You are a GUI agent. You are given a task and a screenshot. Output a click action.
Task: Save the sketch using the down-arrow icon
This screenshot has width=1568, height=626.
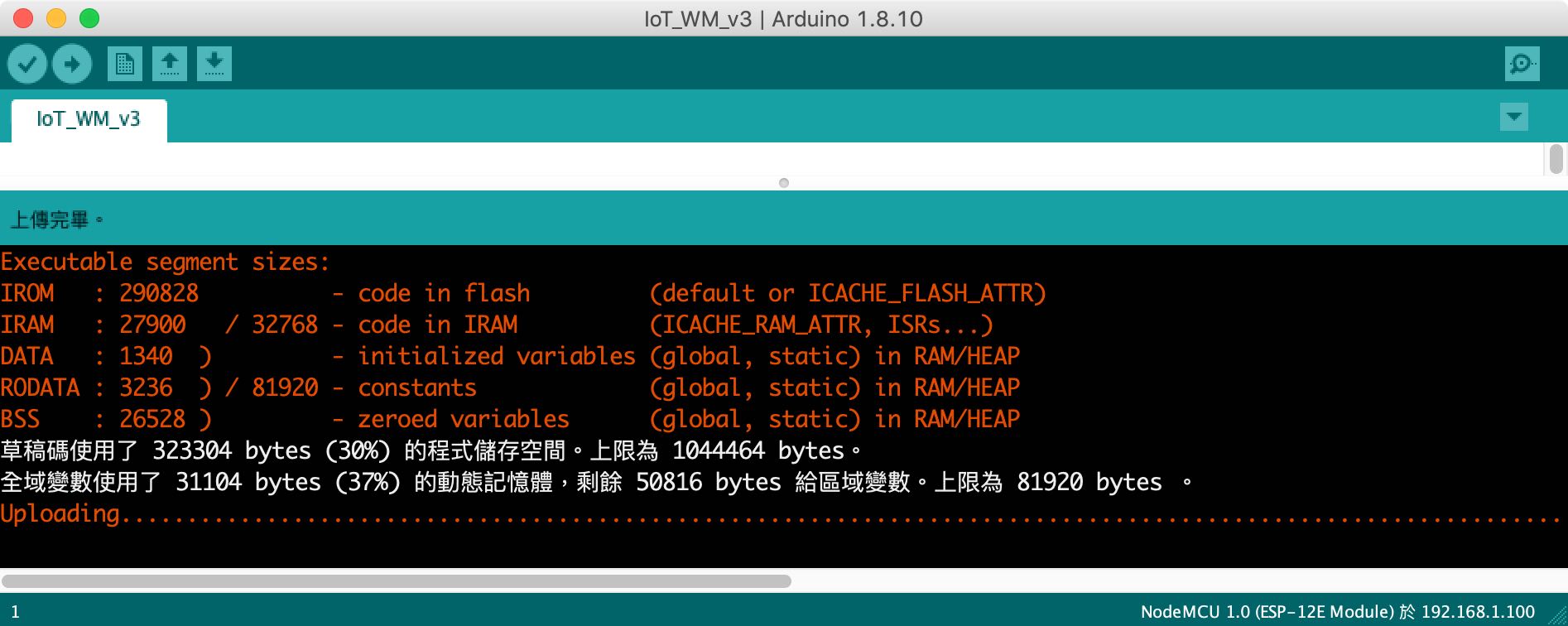(x=214, y=64)
